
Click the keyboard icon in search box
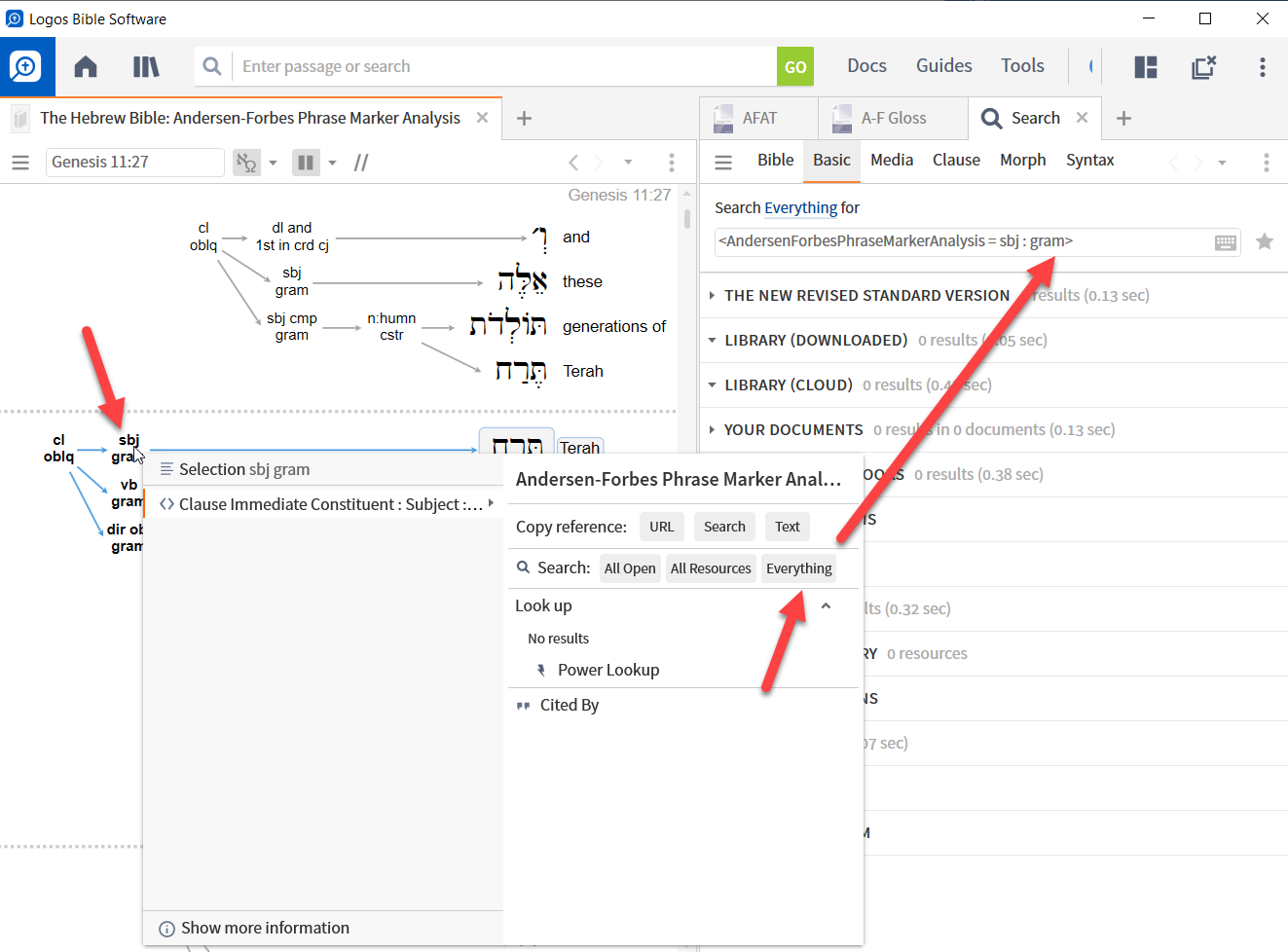pos(1226,242)
